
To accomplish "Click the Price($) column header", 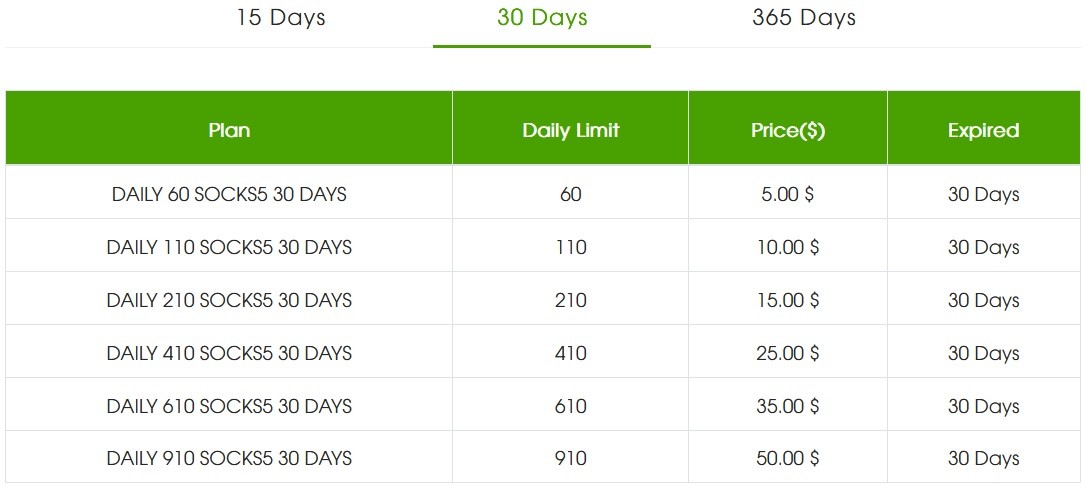I will [x=788, y=130].
